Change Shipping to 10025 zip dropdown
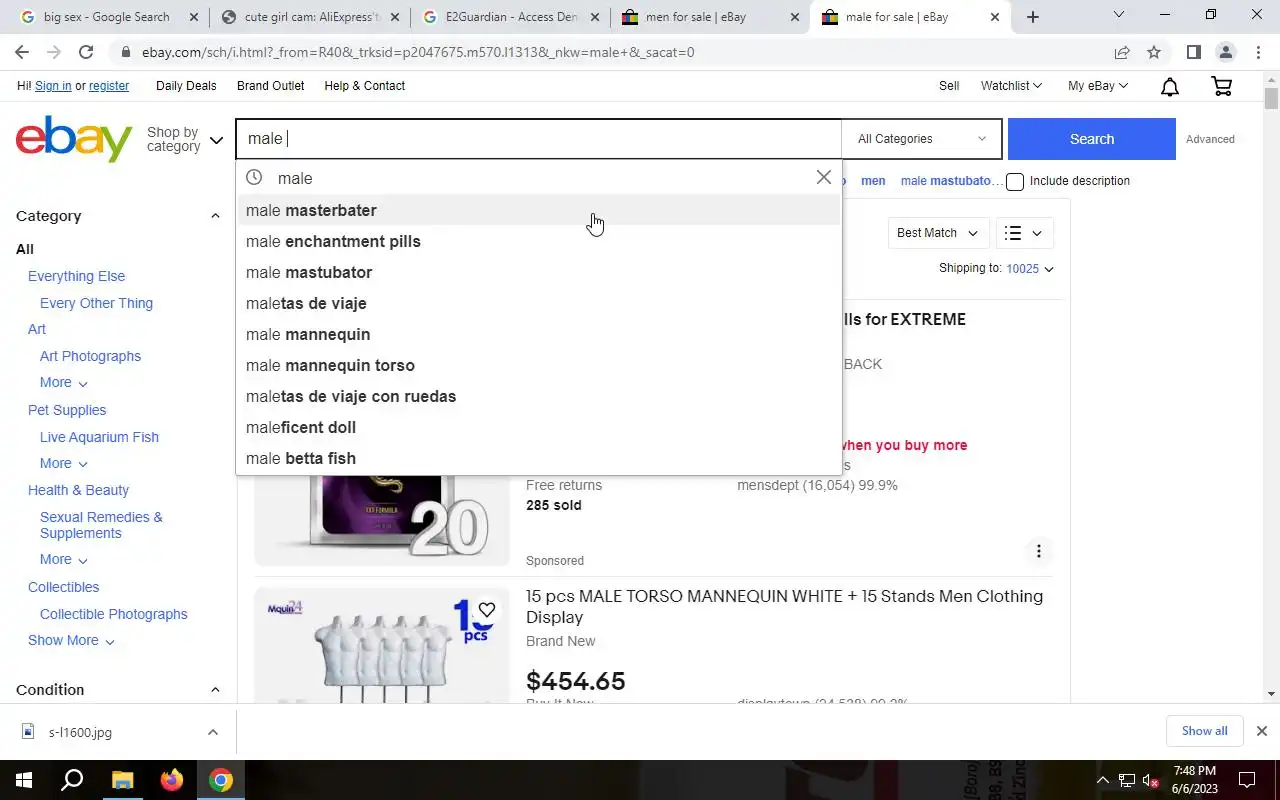 coord(1029,269)
